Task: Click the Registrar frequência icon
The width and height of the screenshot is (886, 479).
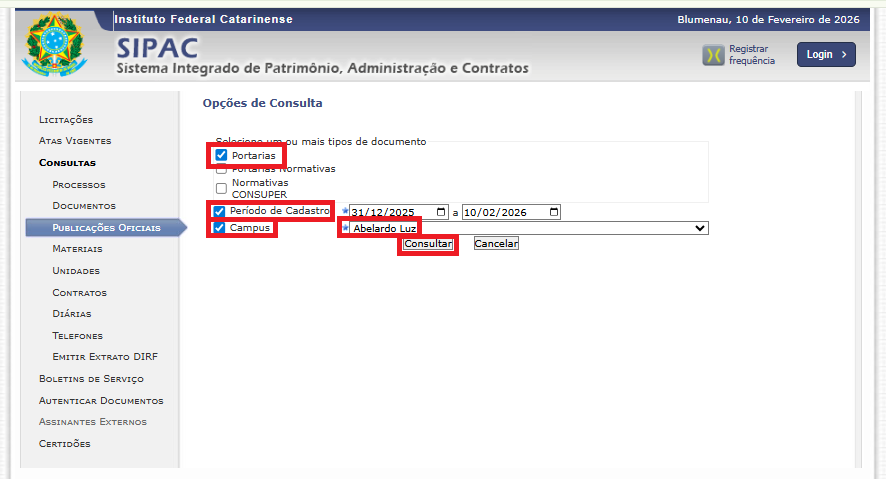Action: [x=712, y=55]
